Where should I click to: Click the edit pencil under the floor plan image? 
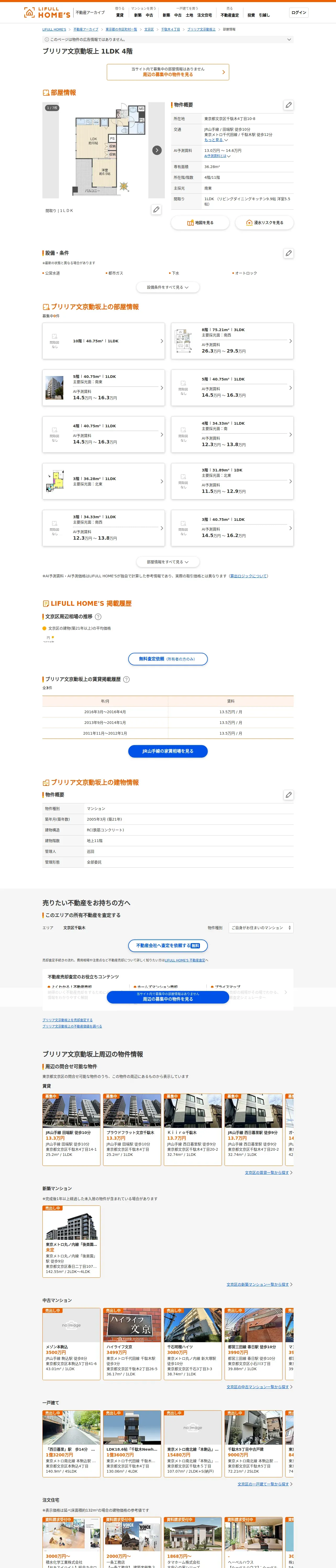point(156,209)
